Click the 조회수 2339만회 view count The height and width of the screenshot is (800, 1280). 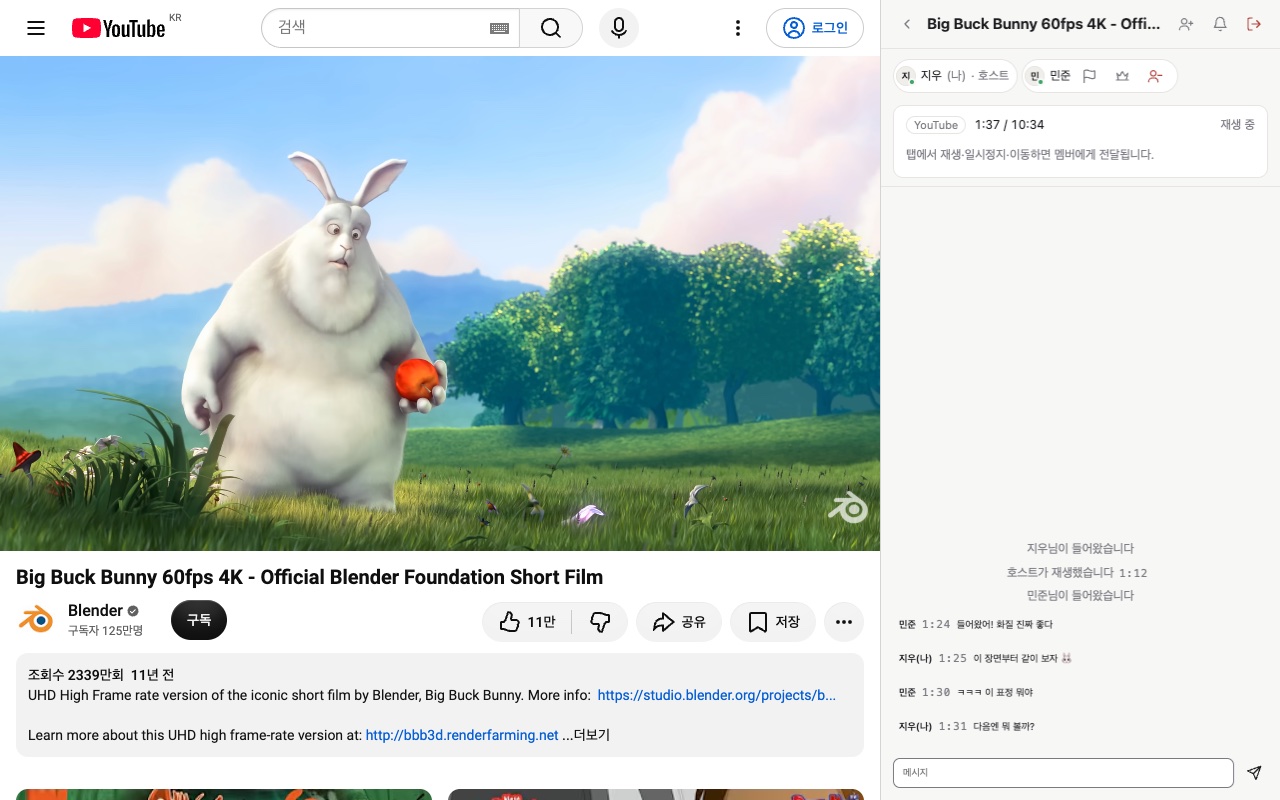pyautogui.click(x=76, y=675)
